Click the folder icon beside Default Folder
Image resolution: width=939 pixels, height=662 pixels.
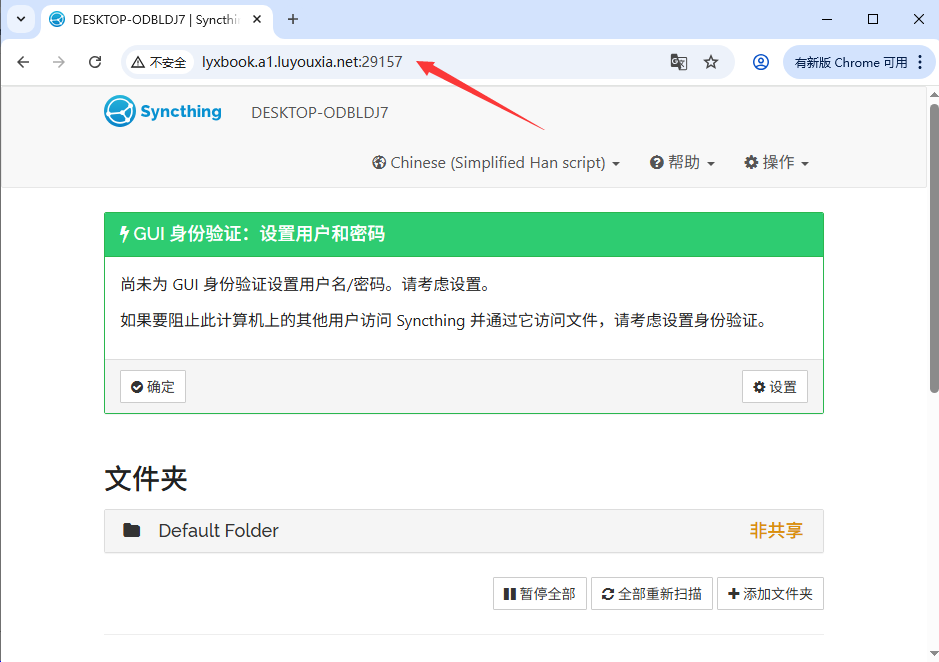[132, 530]
